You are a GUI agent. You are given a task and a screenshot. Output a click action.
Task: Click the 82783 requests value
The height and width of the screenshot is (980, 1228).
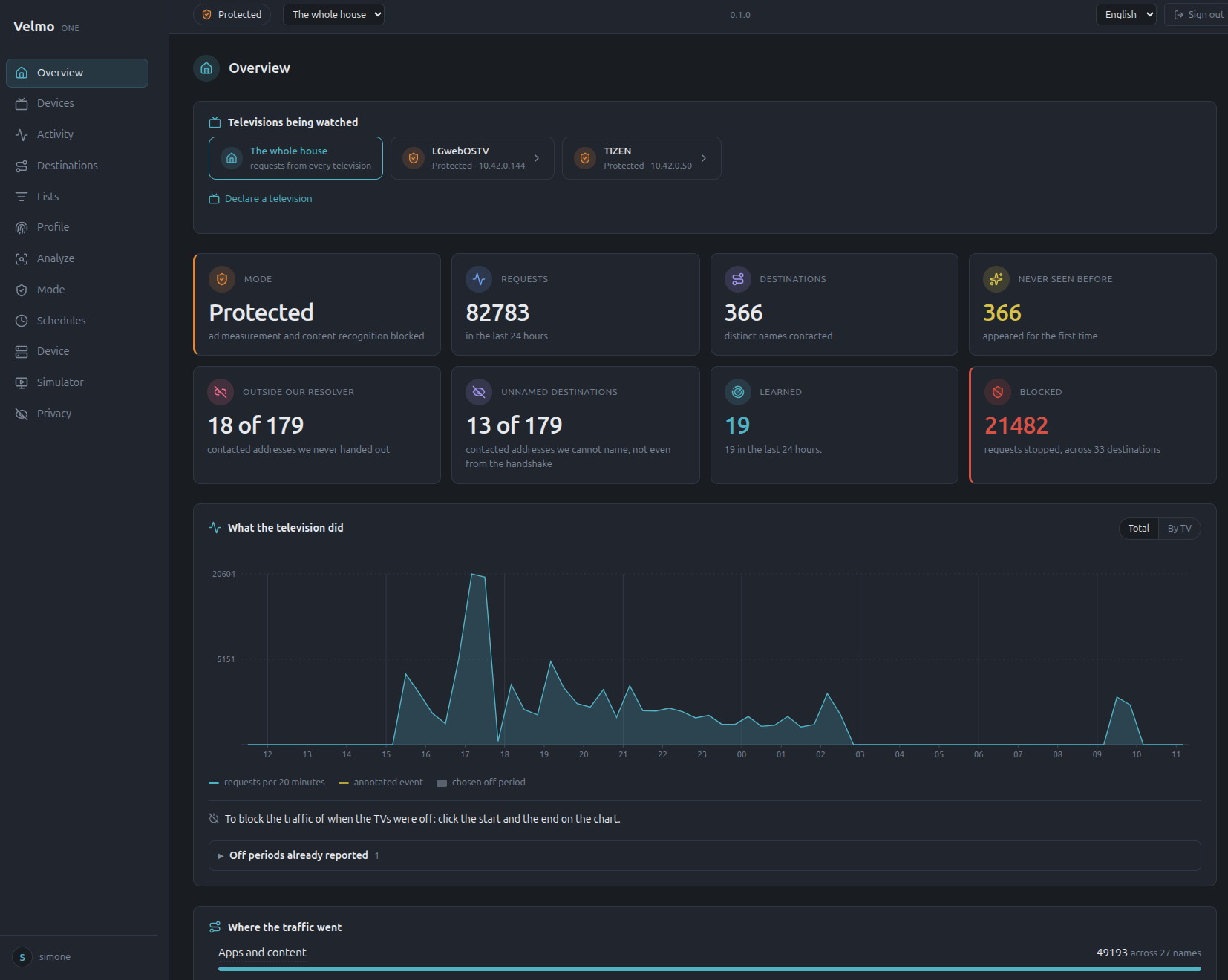coord(497,313)
